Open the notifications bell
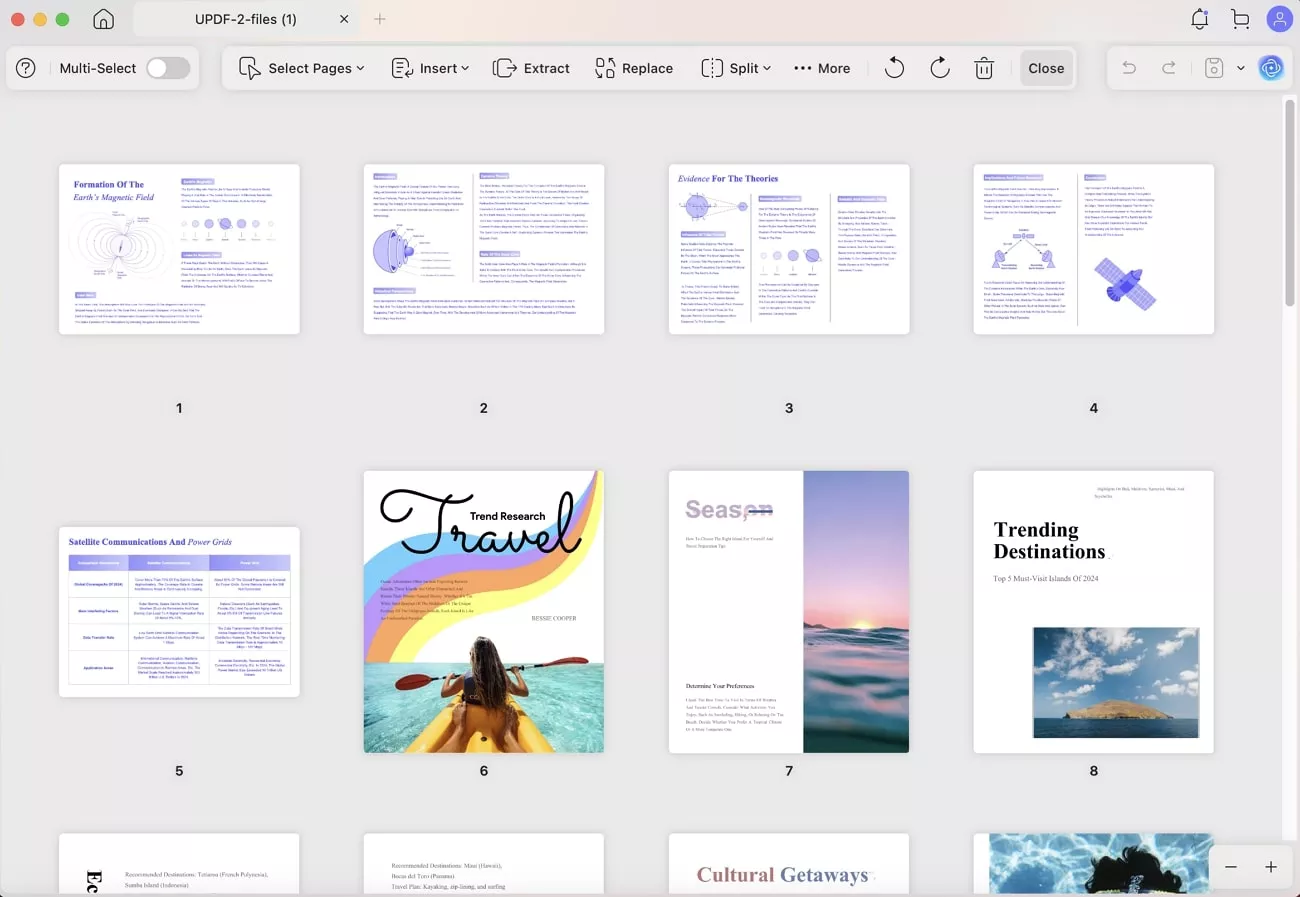This screenshot has width=1300, height=897. pos(1199,18)
